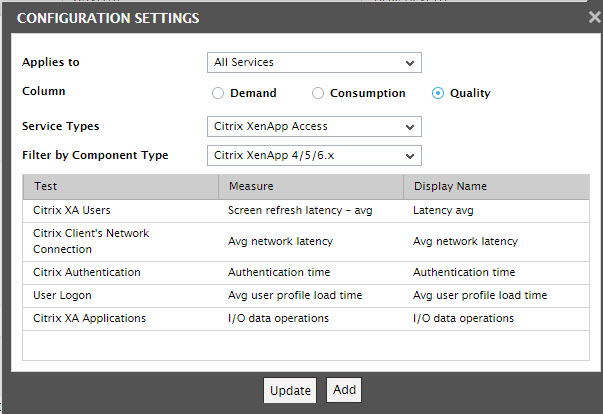Select the Citrix XA Users row

click(x=306, y=211)
